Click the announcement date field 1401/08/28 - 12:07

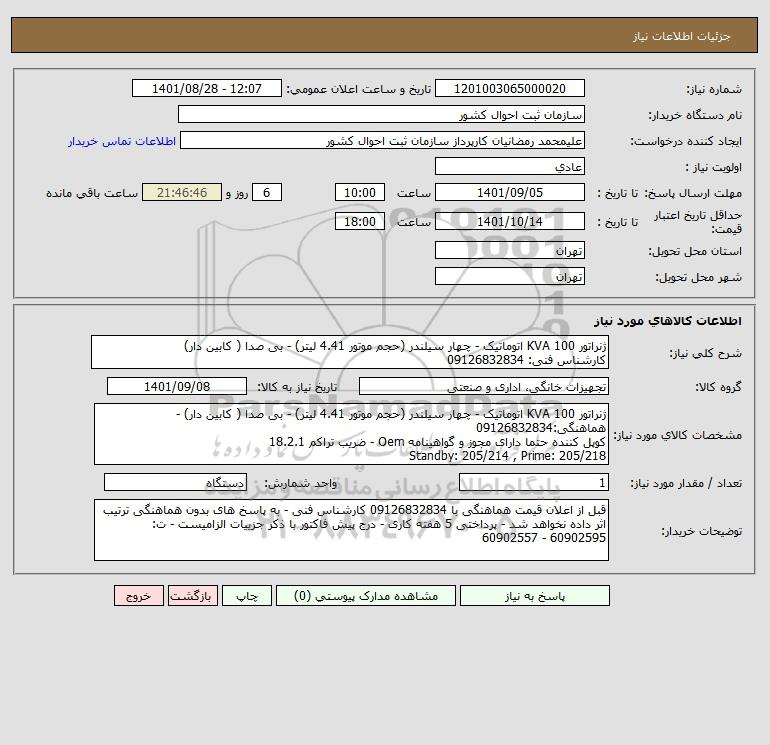[207, 88]
